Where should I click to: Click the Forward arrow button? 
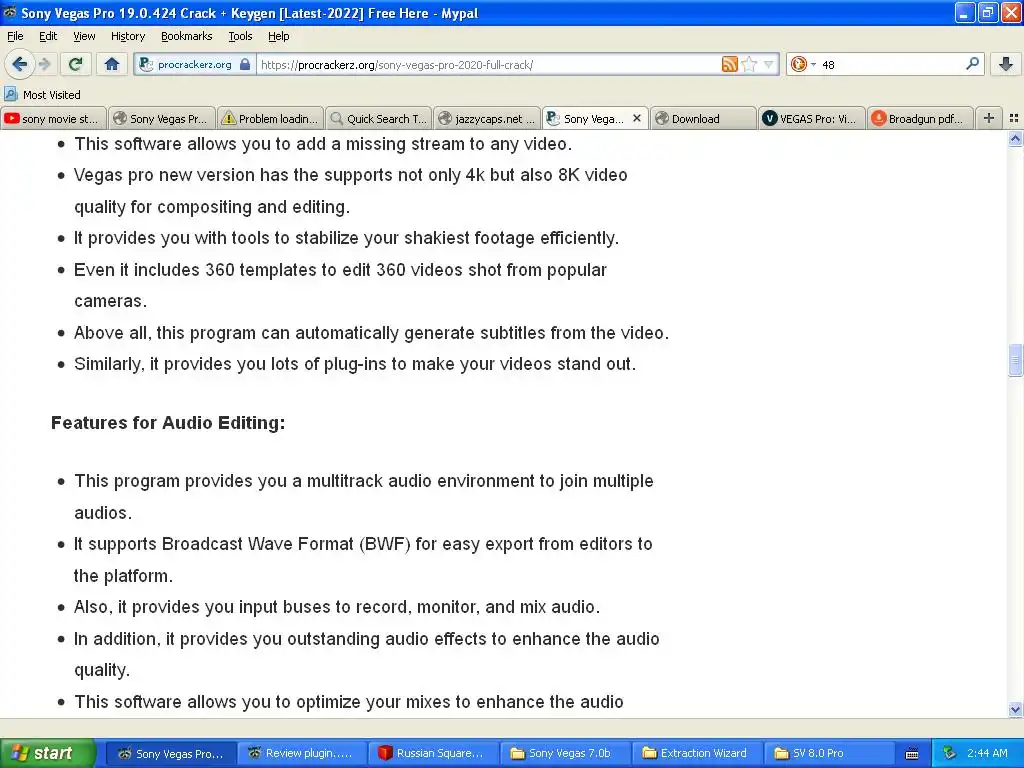point(44,64)
